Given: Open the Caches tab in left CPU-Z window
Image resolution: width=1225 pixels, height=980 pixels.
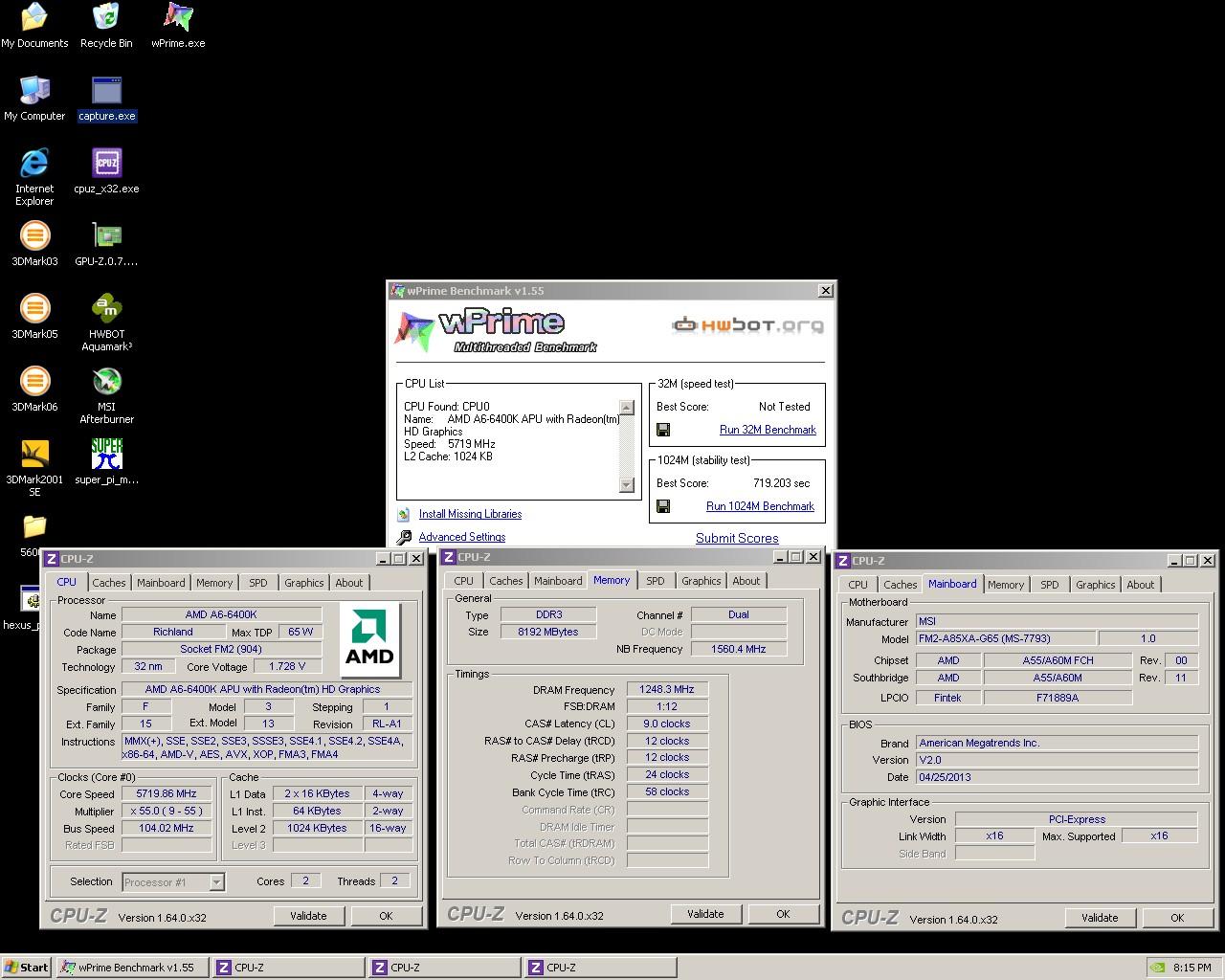Looking at the screenshot, I should click(x=109, y=583).
